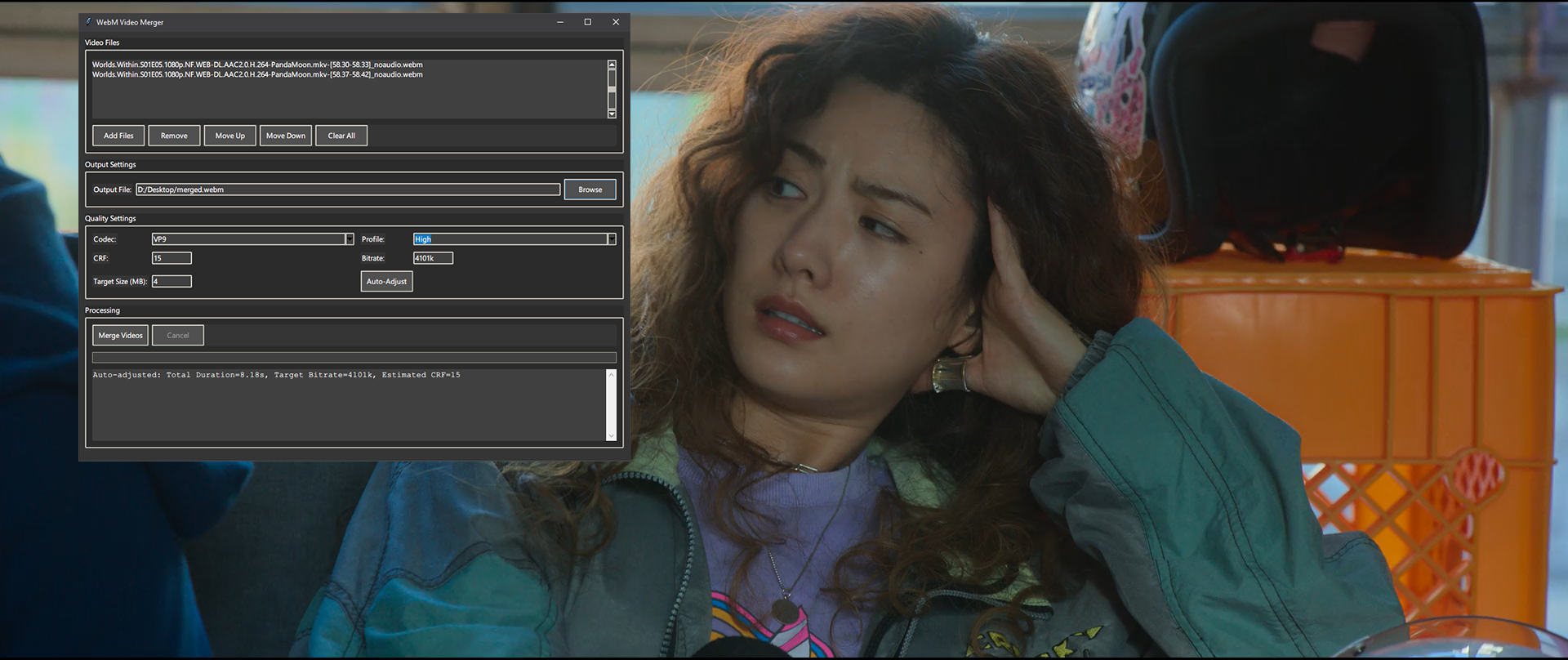Viewport: 1568px width, 660px height.
Task: Click the Move Down button
Action: point(286,136)
